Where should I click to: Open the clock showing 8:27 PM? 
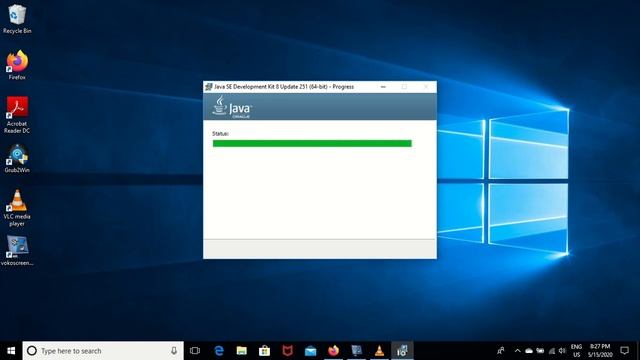[x=600, y=351]
